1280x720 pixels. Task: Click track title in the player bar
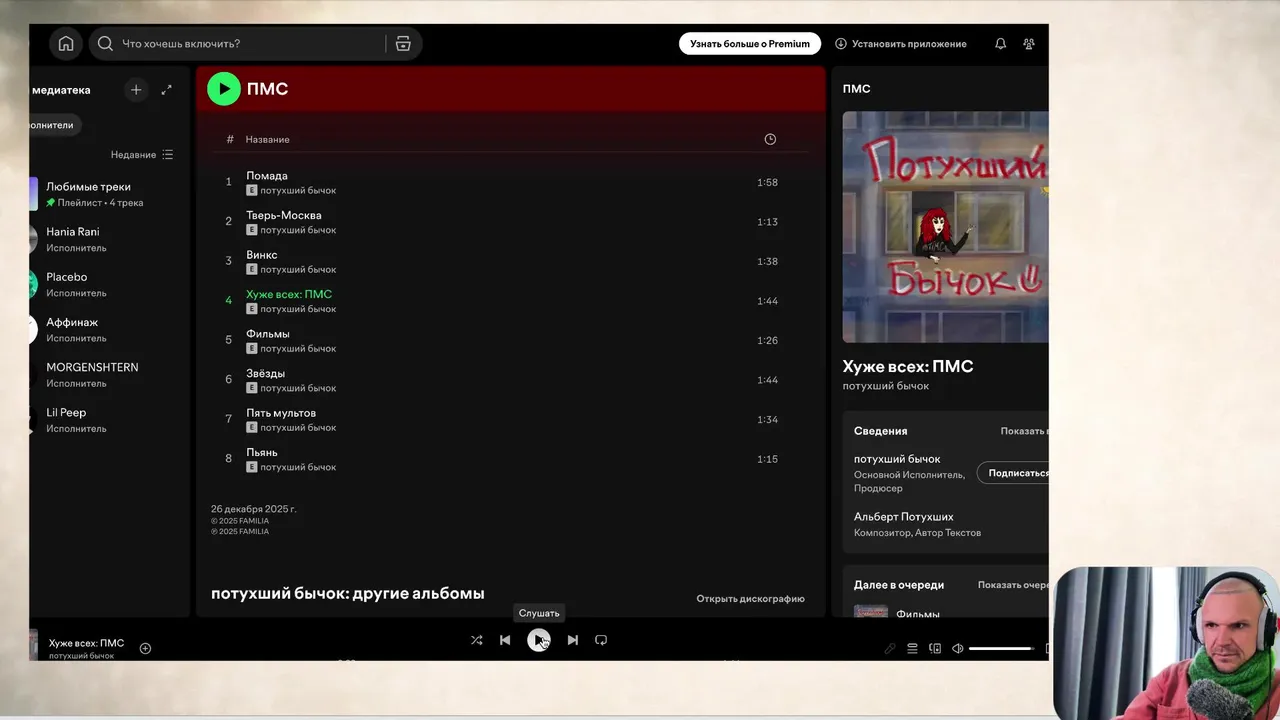[x=86, y=643]
